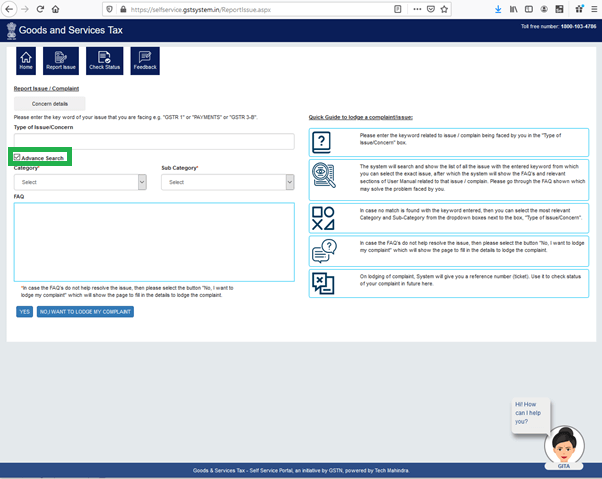
Task: Save page to Pocket icon
Action: [x=431, y=9]
